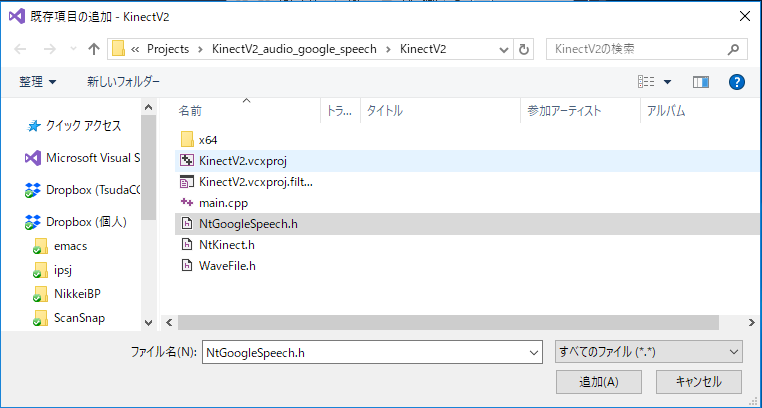
Task: Click the refresh icon beside address bar
Action: 526,49
